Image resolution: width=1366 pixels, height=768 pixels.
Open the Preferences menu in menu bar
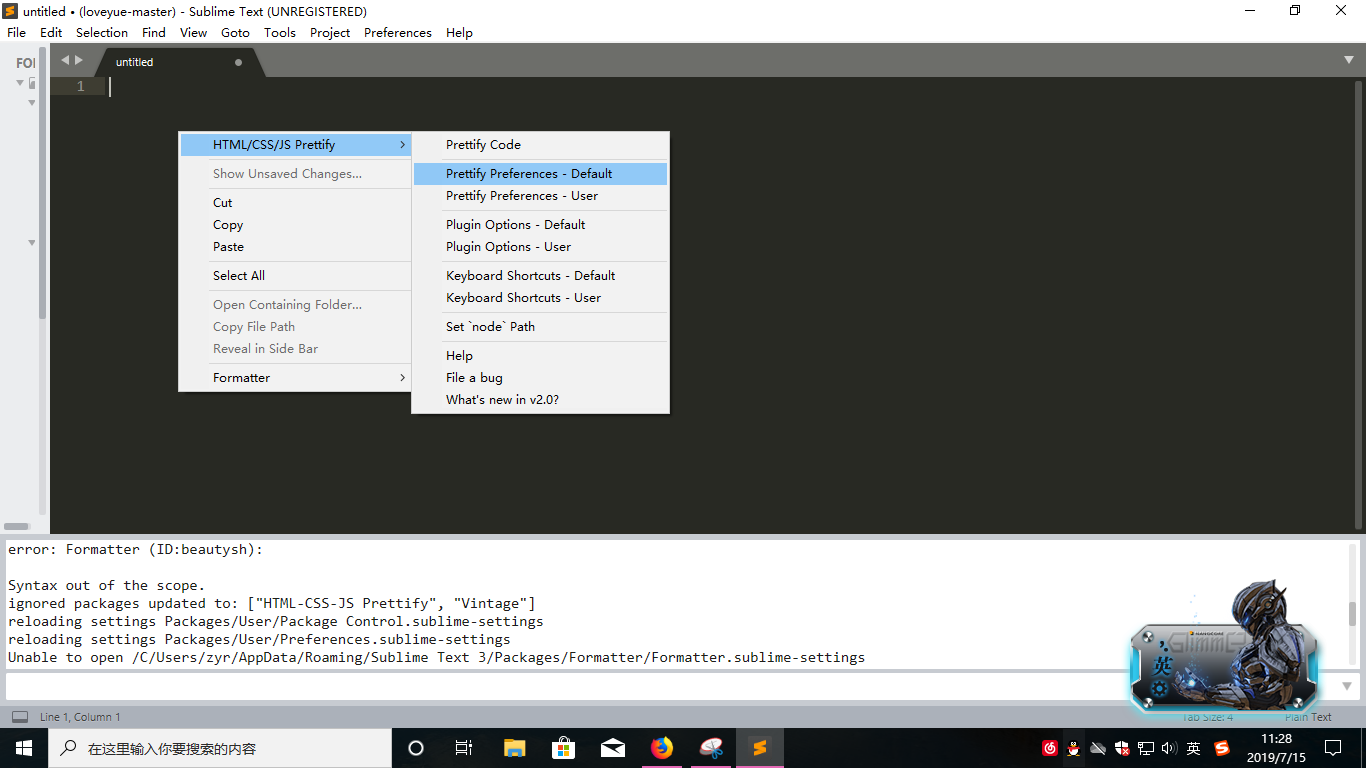click(398, 32)
